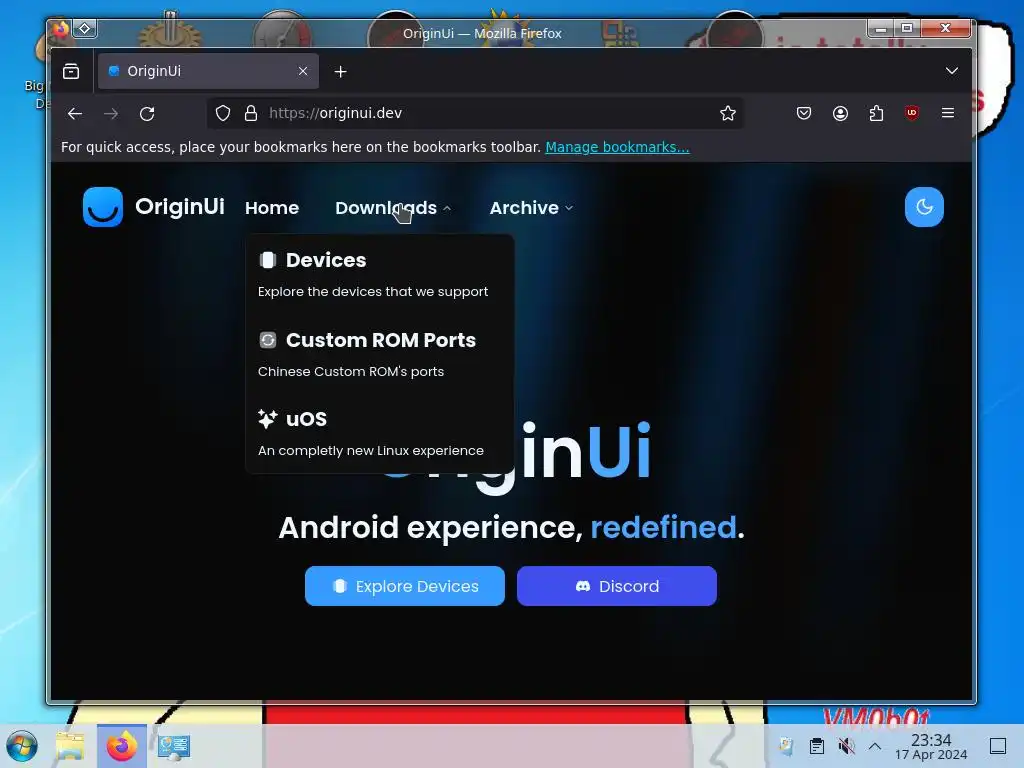Click "Explore the devices that we support" text
The height and width of the screenshot is (768, 1024).
click(x=373, y=291)
